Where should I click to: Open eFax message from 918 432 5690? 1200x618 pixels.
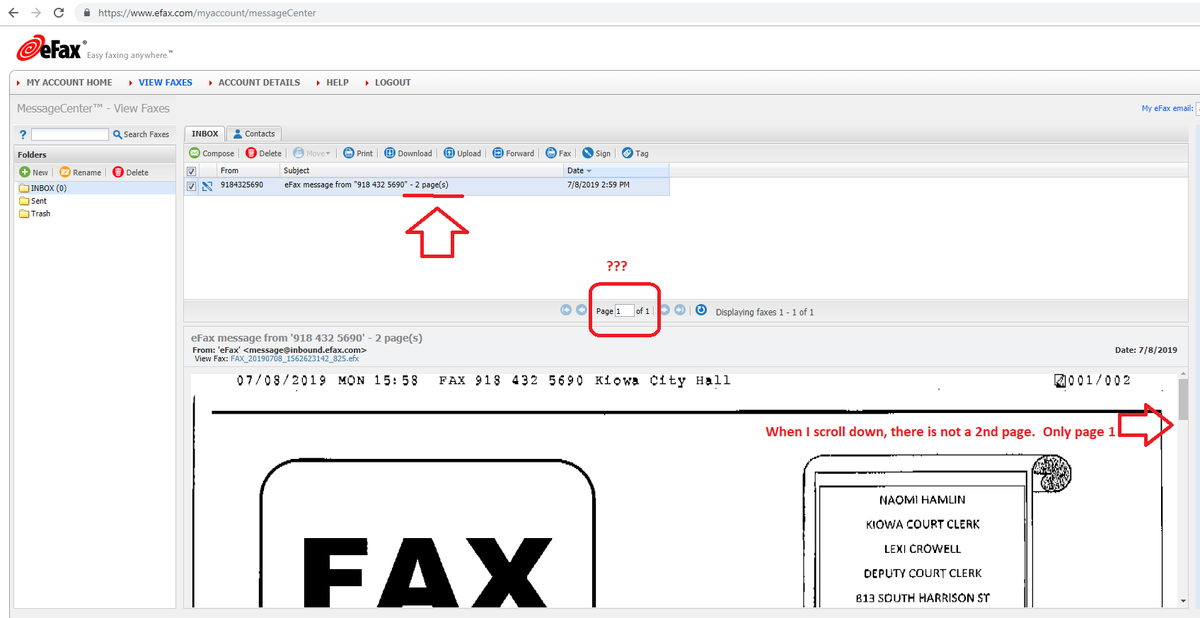[x=366, y=184]
